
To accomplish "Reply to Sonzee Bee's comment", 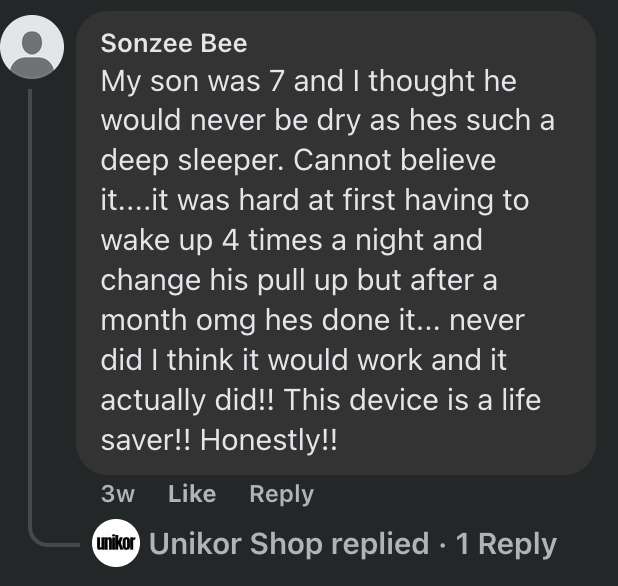I will [x=281, y=494].
